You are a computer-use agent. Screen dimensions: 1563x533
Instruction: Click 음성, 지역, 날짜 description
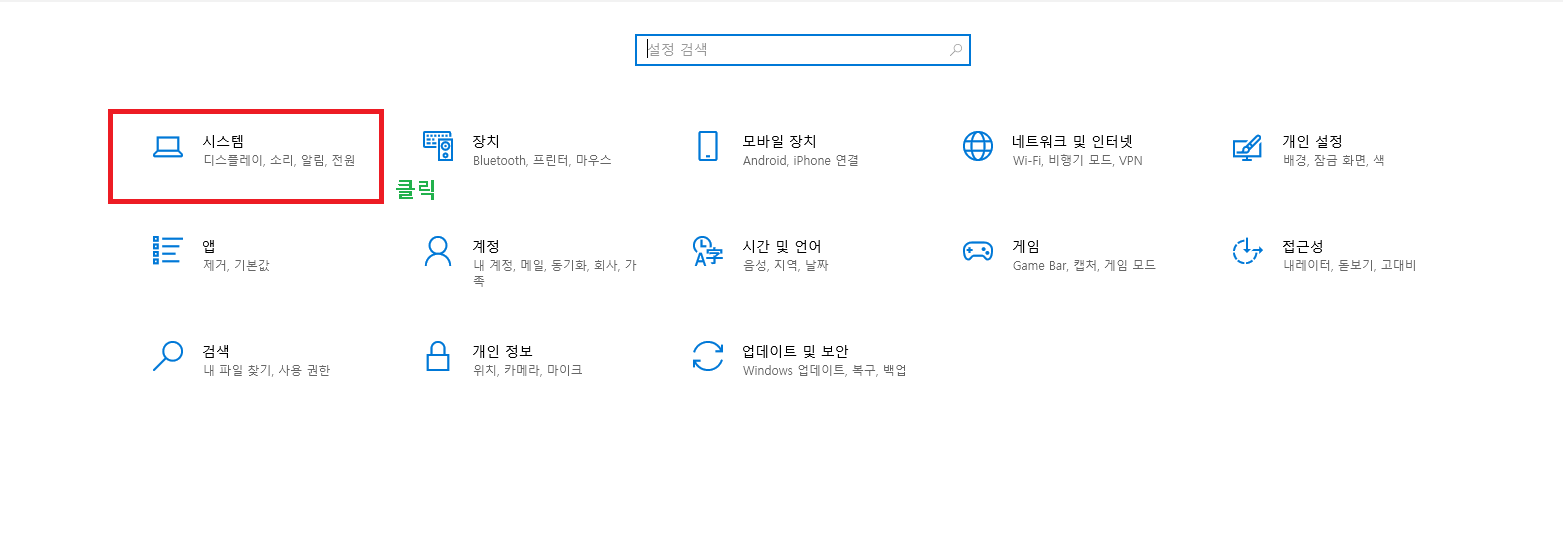[x=785, y=266]
